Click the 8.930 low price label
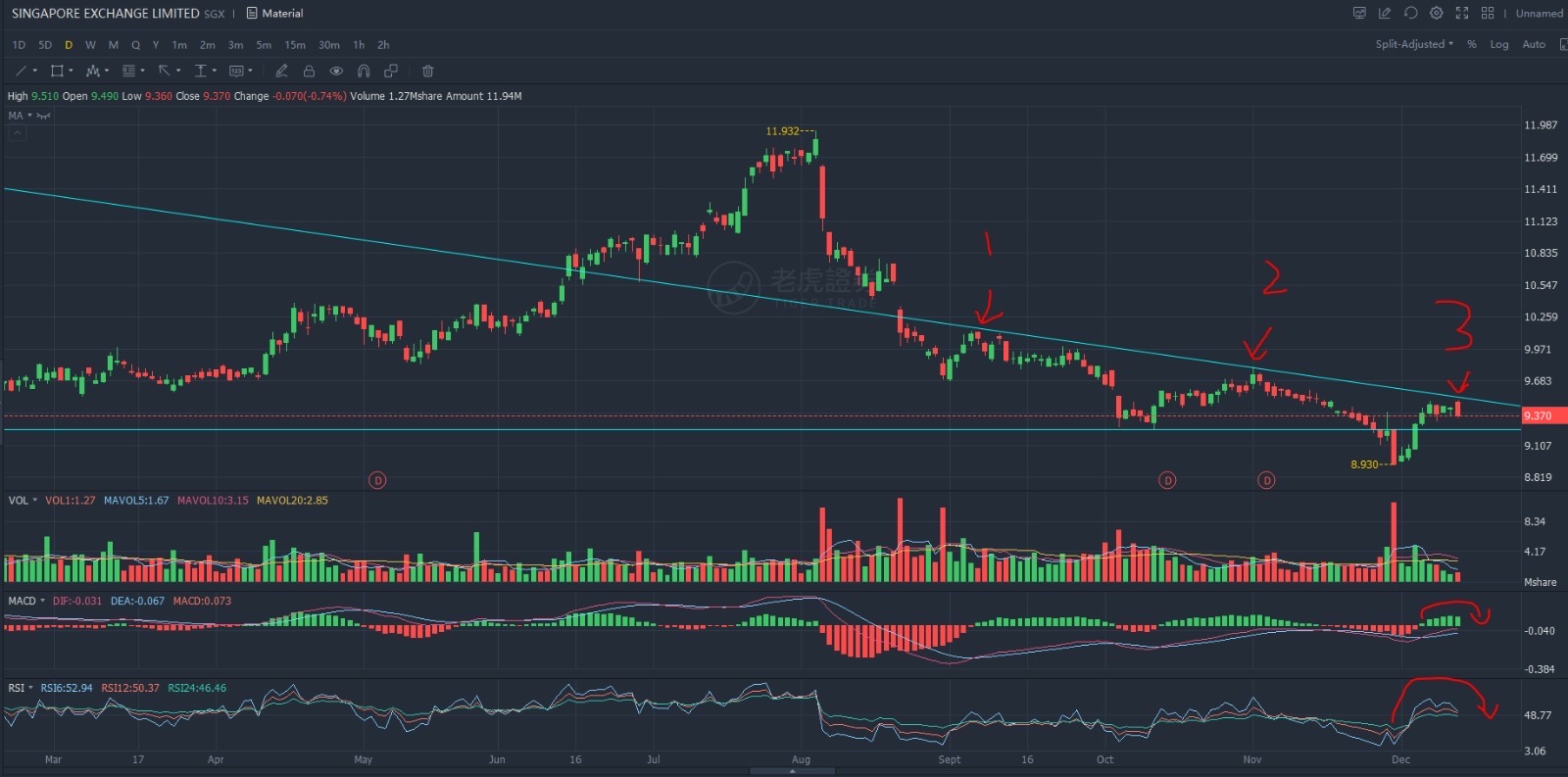This screenshot has width=1568, height=777. [x=1364, y=464]
